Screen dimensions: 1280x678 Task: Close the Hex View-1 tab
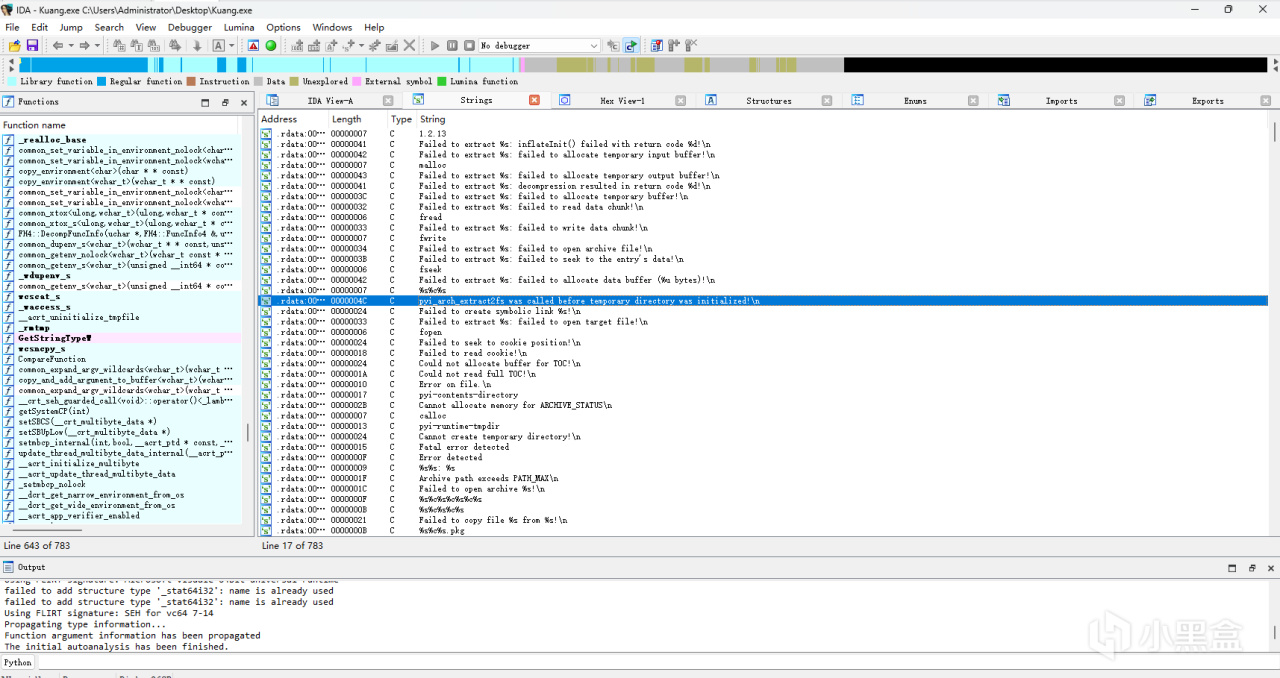[681, 101]
